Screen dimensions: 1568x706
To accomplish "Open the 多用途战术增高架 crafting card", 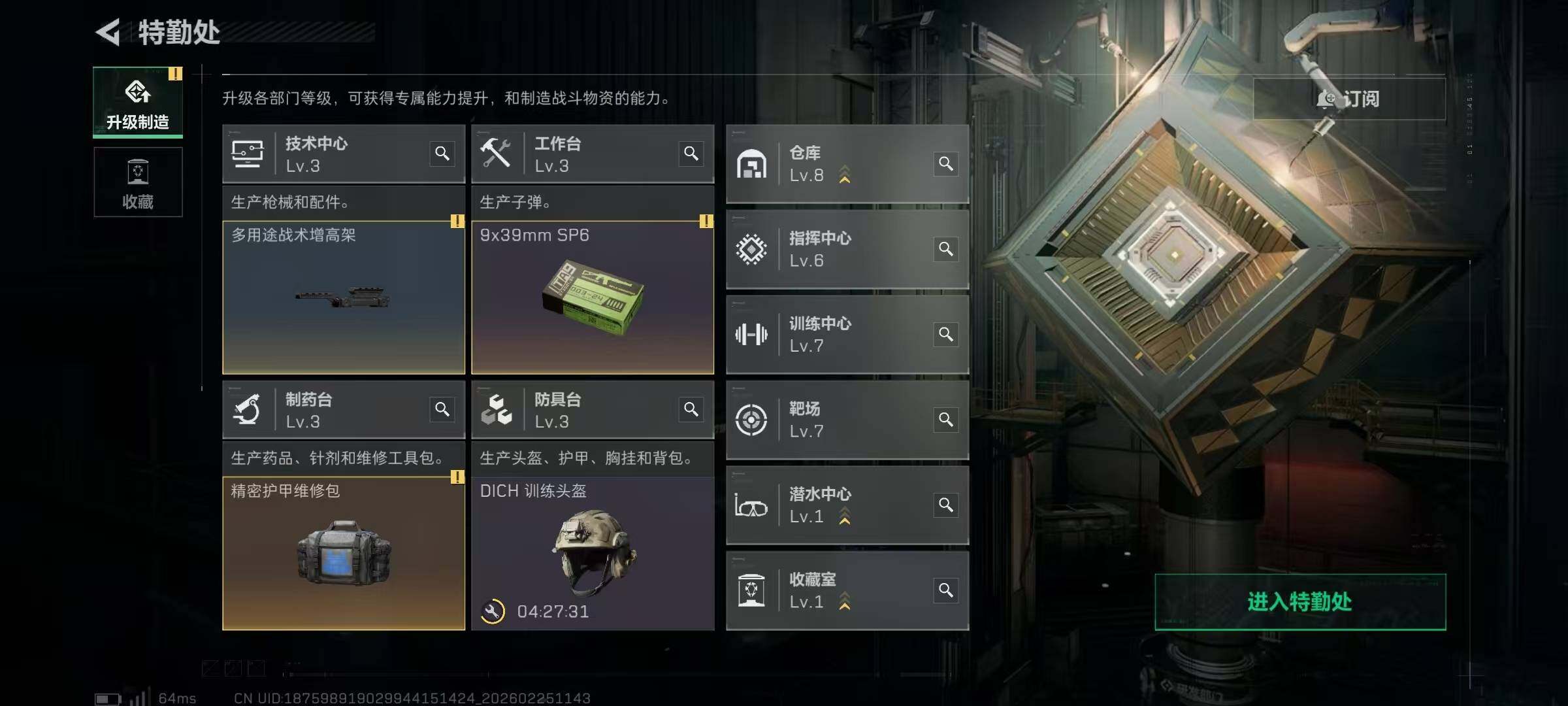I will pyautogui.click(x=344, y=297).
